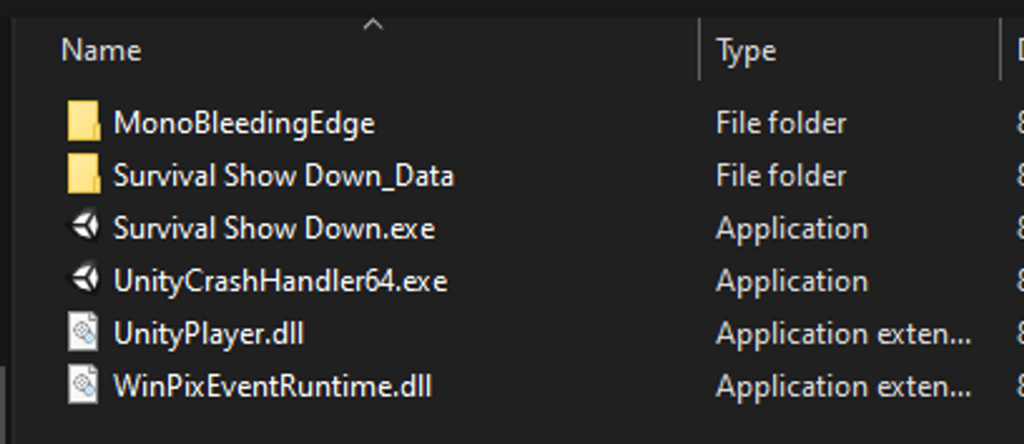
Task: Click the MonoBleedingEdge folder icon
Action: pyautogui.click(x=84, y=123)
